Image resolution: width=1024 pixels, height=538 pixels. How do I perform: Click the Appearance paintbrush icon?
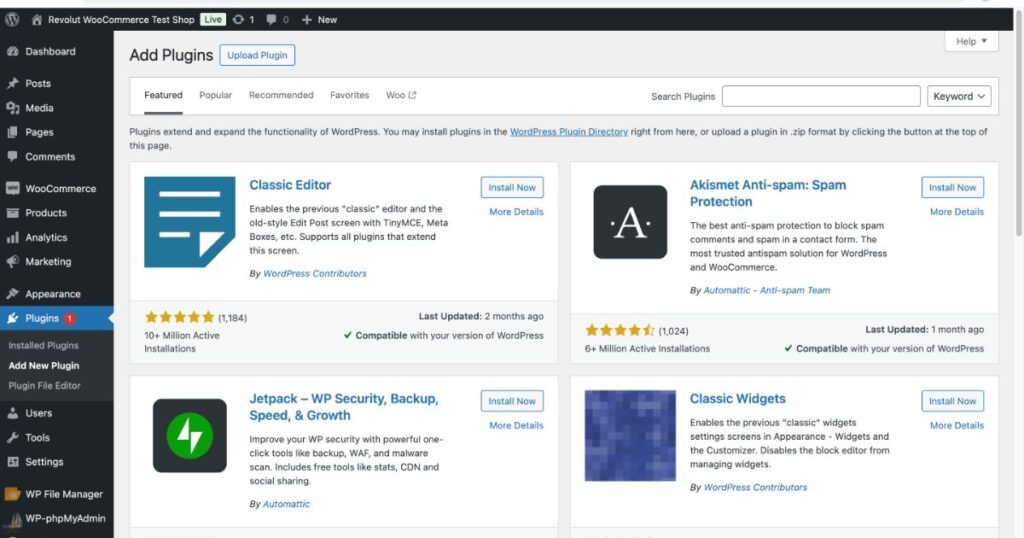(x=12, y=294)
